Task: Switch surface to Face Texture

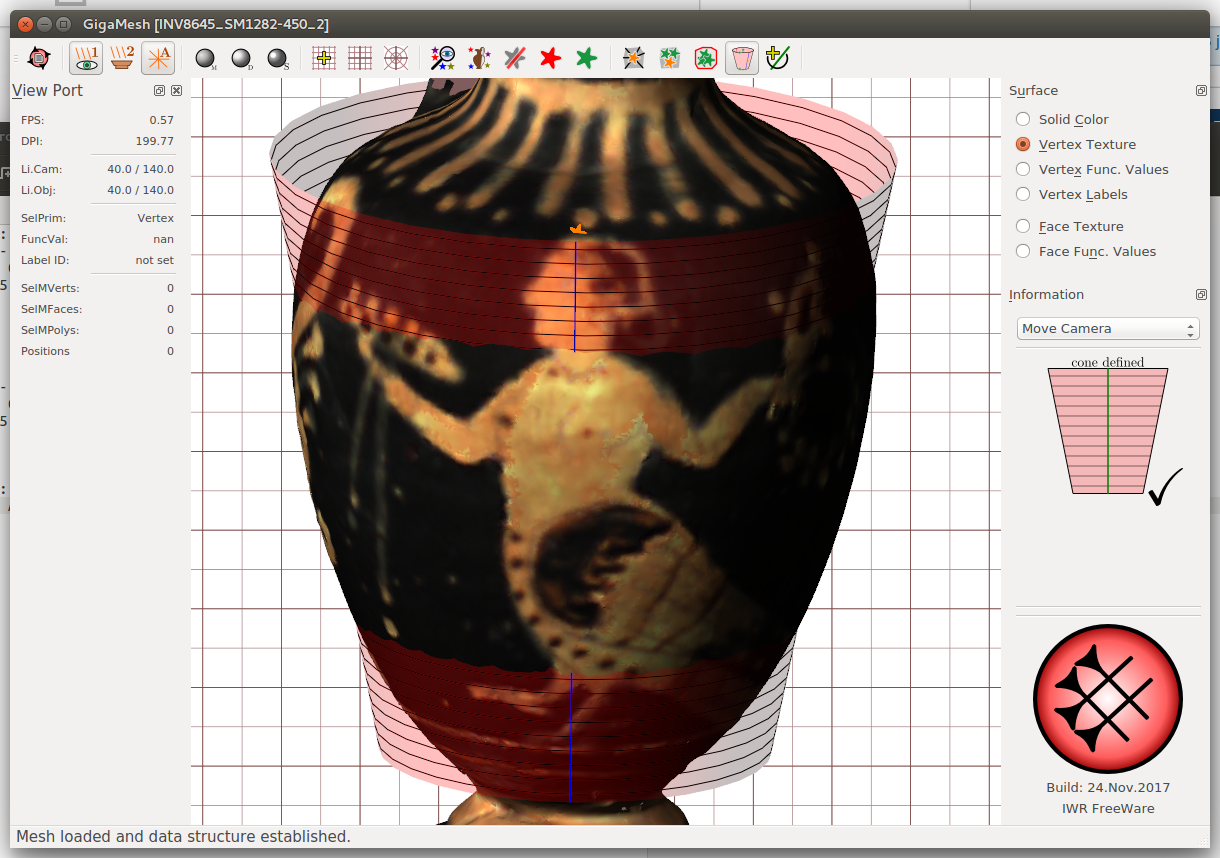Action: pos(1069,226)
